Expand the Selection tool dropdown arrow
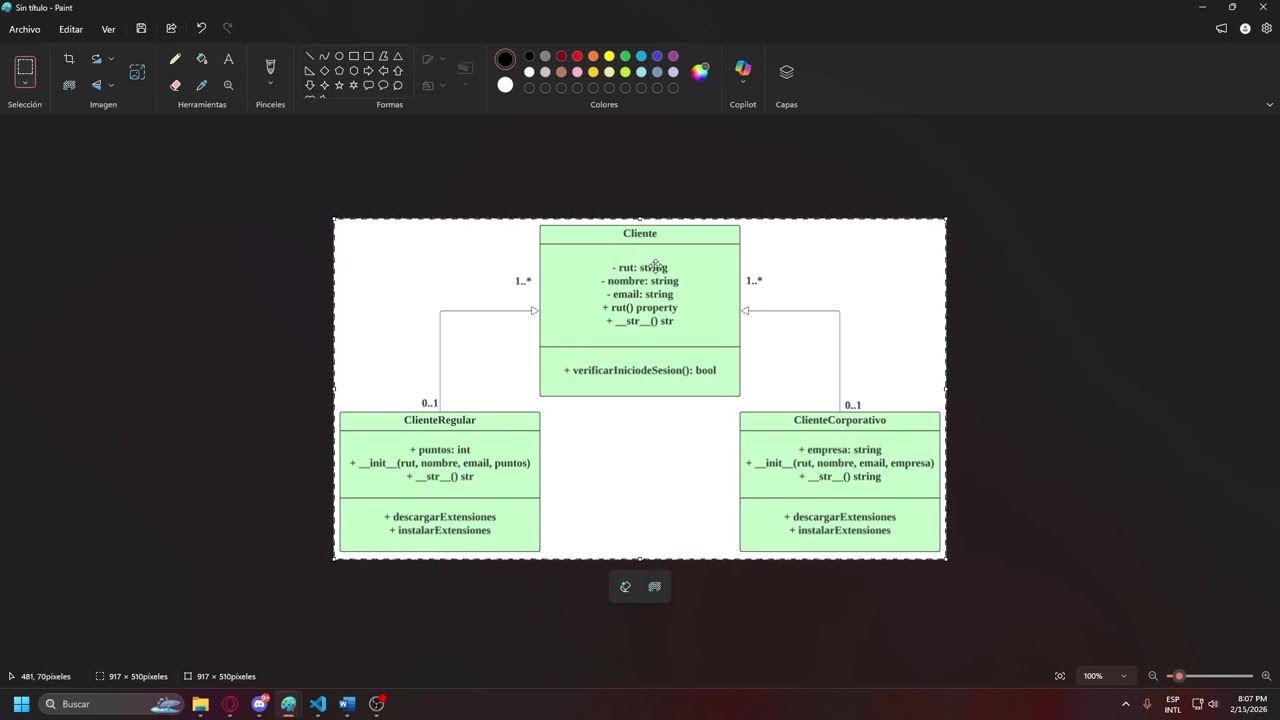1280x720 pixels. click(25, 84)
